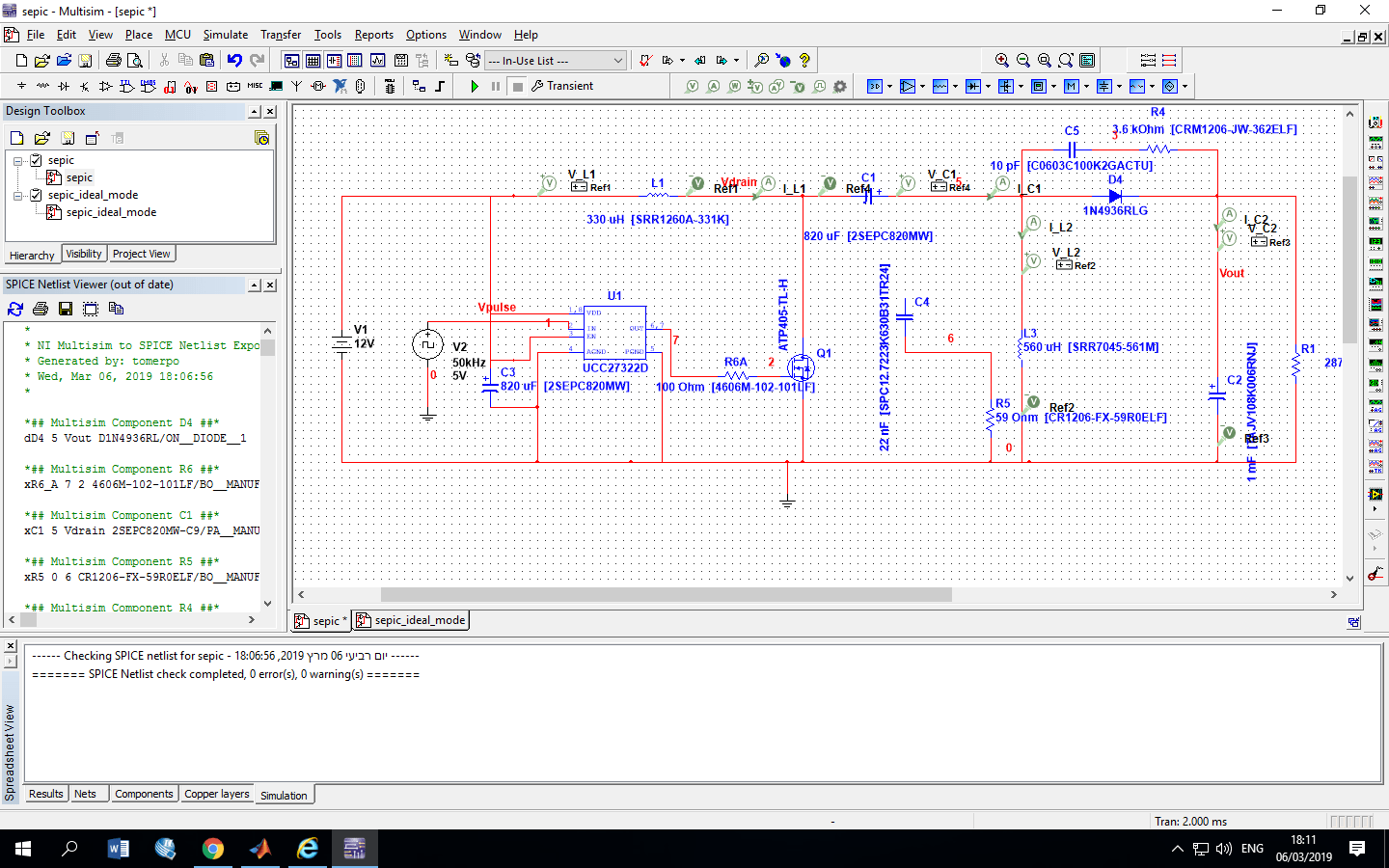The image size is (1389, 868).
Task: Stop the simulation using the stop button
Action: 516,86
